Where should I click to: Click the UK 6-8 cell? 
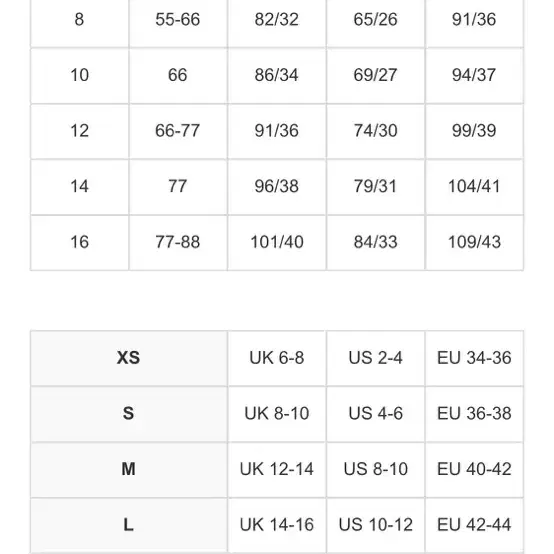tap(277, 358)
